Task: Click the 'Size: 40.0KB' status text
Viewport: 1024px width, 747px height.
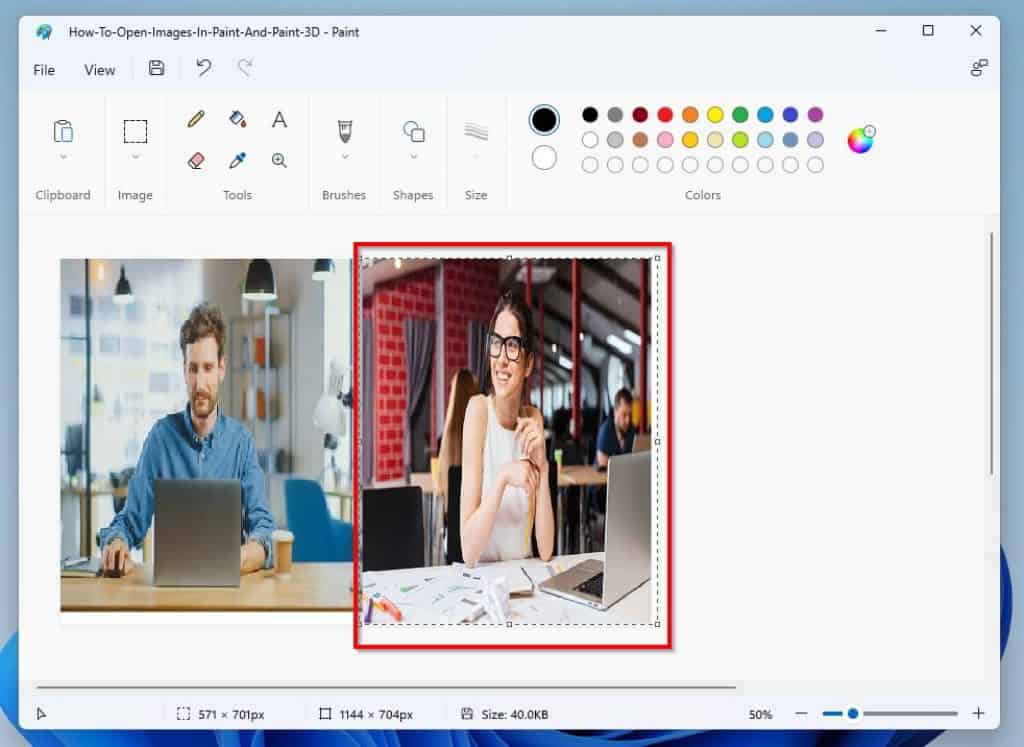Action: tap(515, 714)
